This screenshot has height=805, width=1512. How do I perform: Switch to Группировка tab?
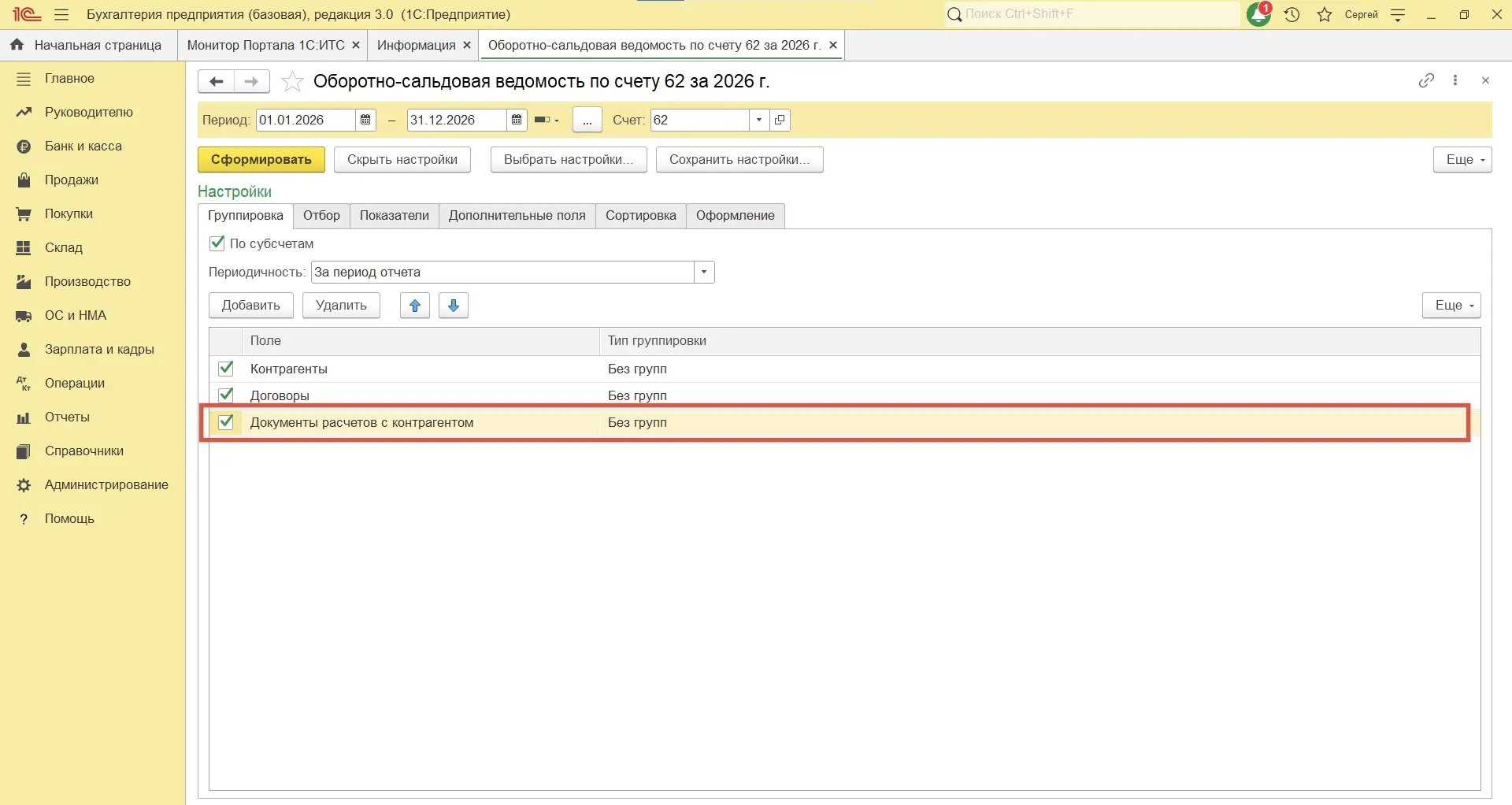pyautogui.click(x=246, y=216)
